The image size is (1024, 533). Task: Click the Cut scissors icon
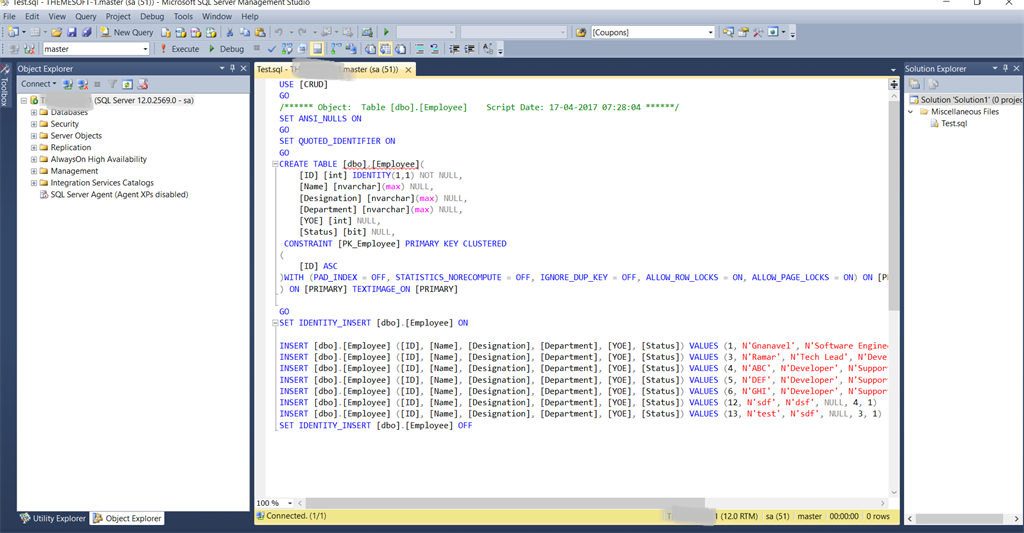tap(230, 32)
